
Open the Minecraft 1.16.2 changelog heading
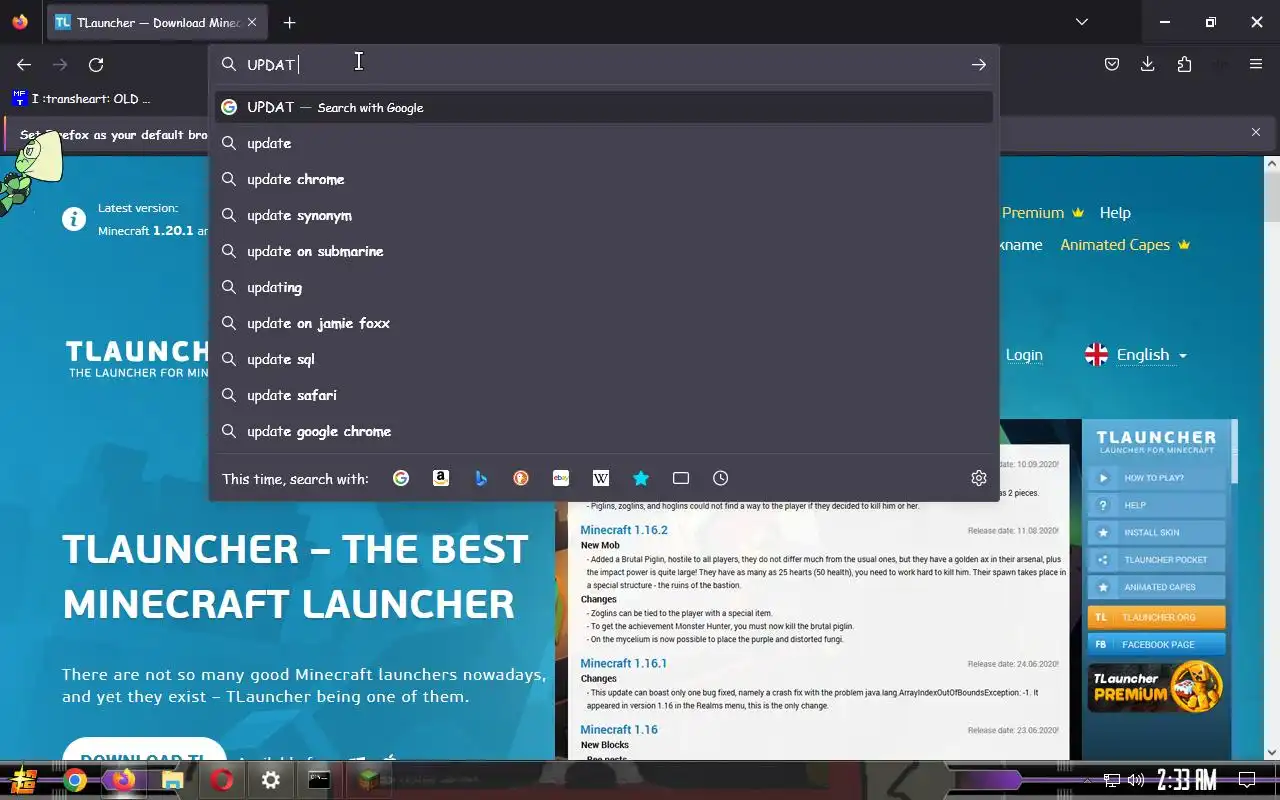(x=624, y=530)
